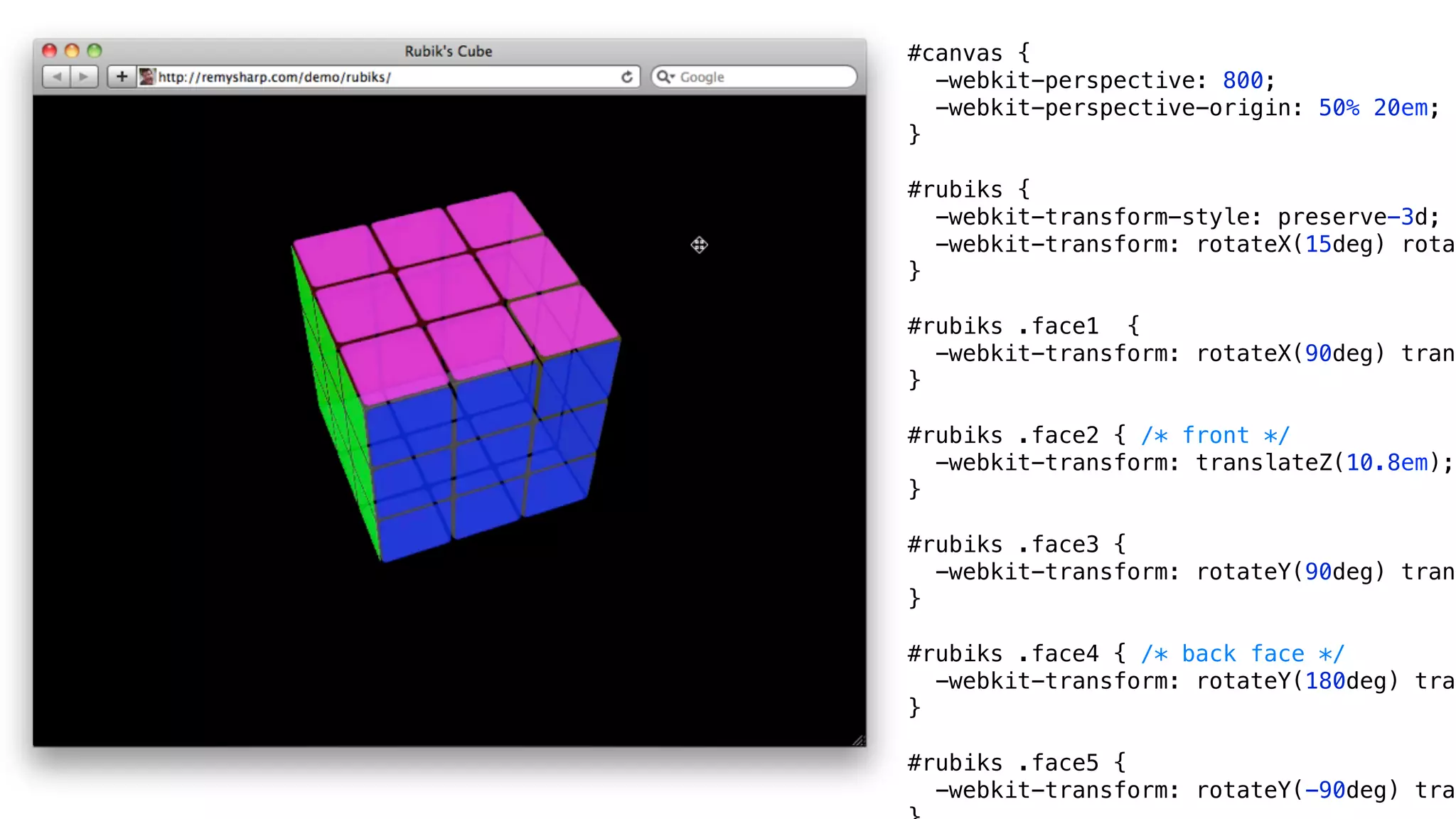This screenshot has height=819, width=1456.
Task: Open search engine dropdown arrow beside magnifier
Action: (672, 77)
